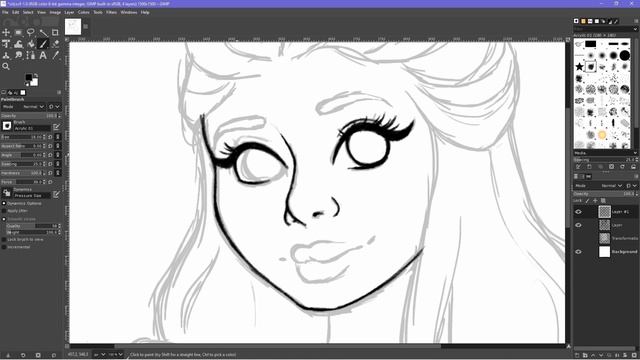Select the Eraser tool
Image resolution: width=640 pixels, height=360 pixels.
click(55, 44)
